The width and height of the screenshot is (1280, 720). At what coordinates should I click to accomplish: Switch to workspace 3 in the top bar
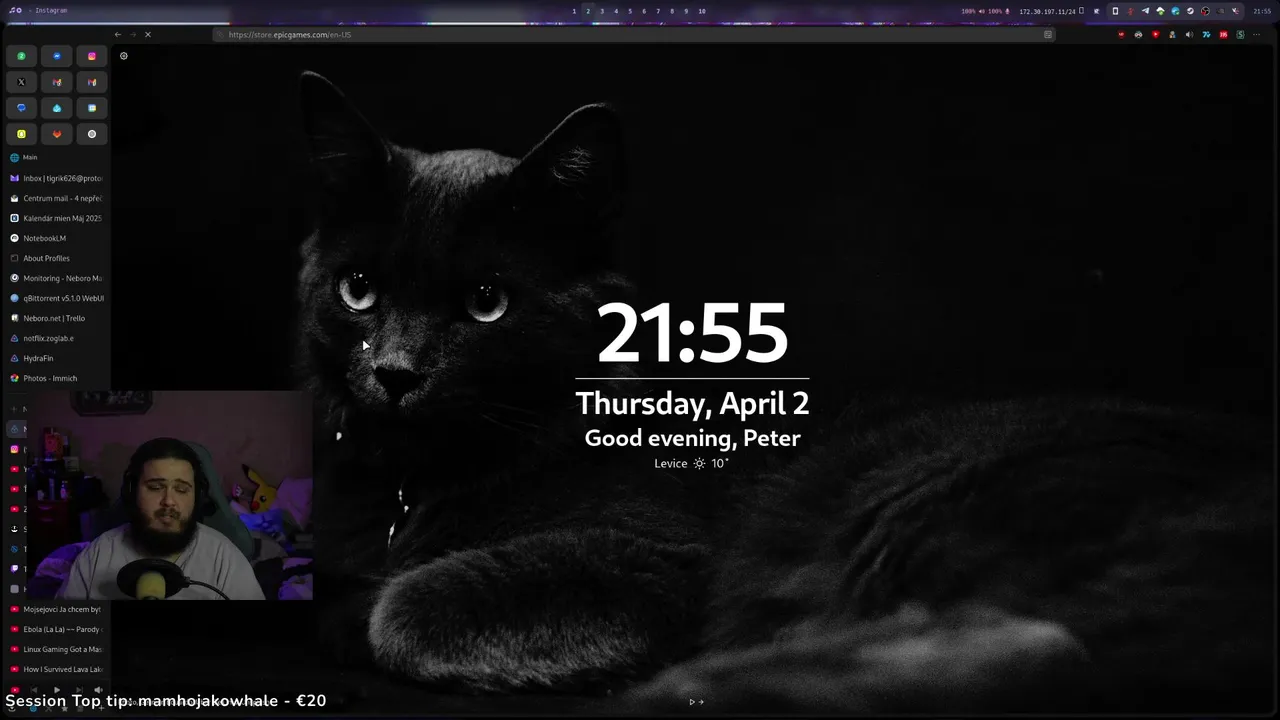click(602, 11)
